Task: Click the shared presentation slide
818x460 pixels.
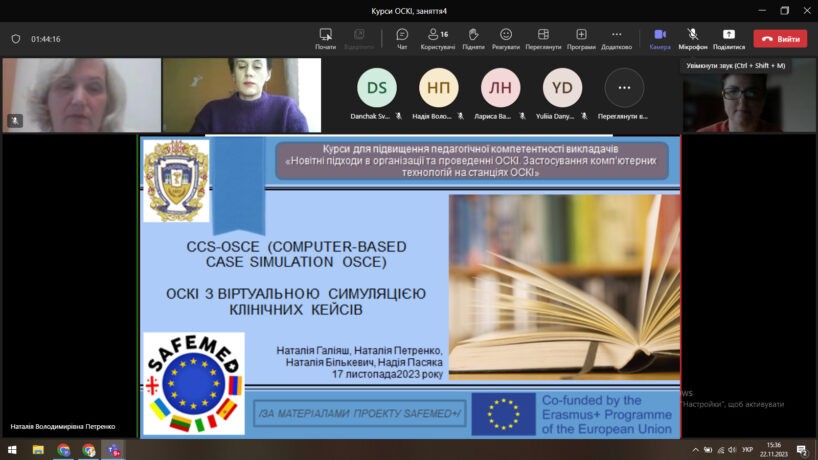Action: click(x=410, y=286)
